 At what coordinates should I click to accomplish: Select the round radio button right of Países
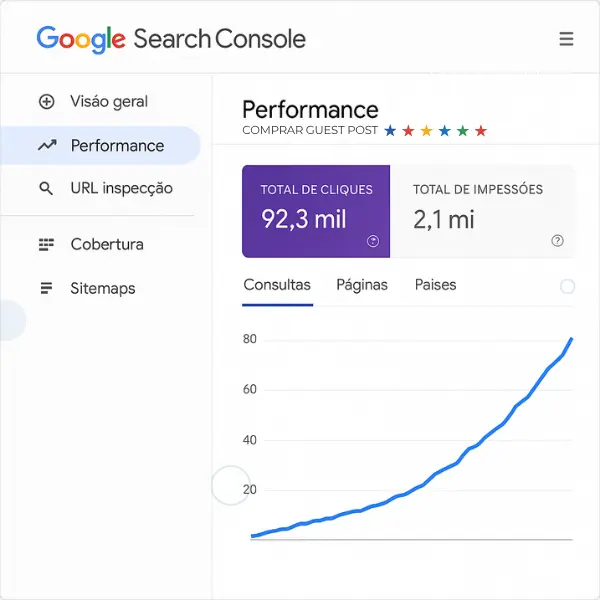pos(567,286)
